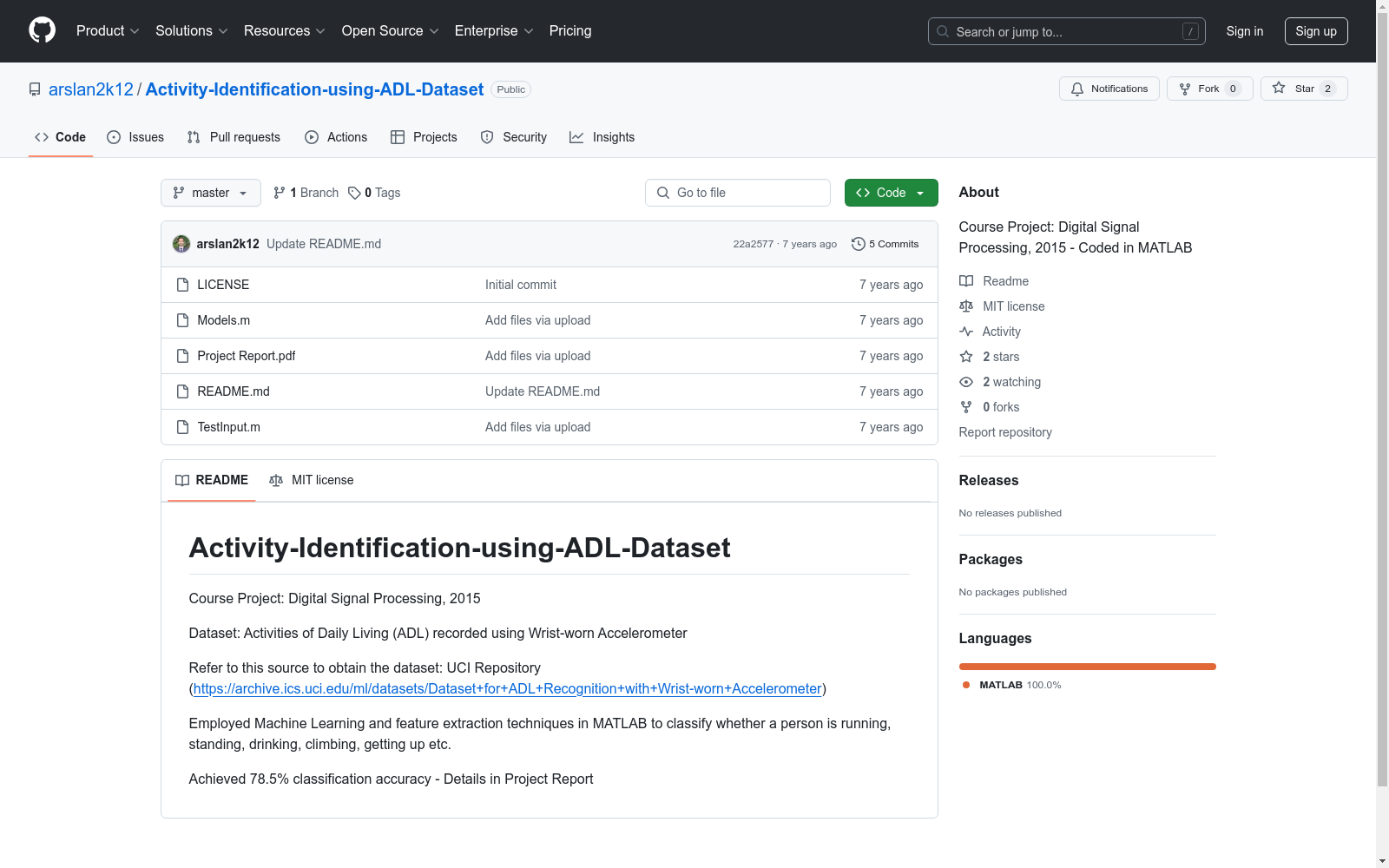Click the repository icon beside arslan2k12

click(x=35, y=89)
